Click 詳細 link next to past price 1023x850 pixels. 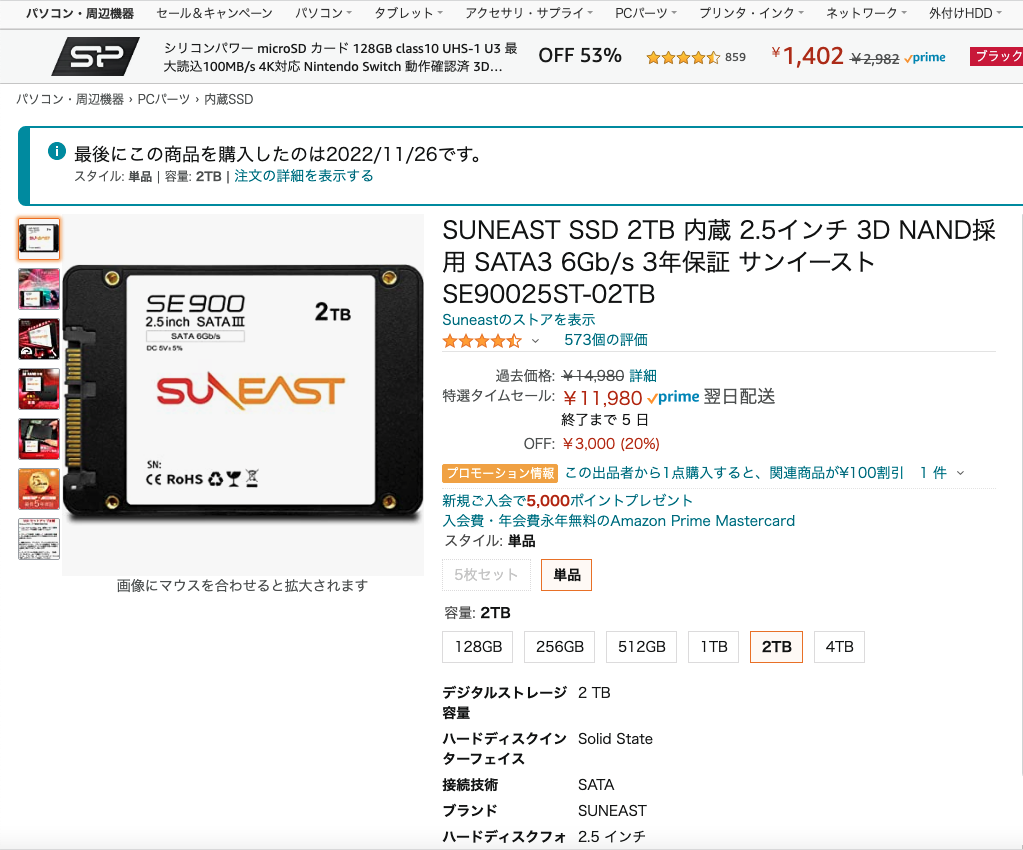tap(643, 376)
